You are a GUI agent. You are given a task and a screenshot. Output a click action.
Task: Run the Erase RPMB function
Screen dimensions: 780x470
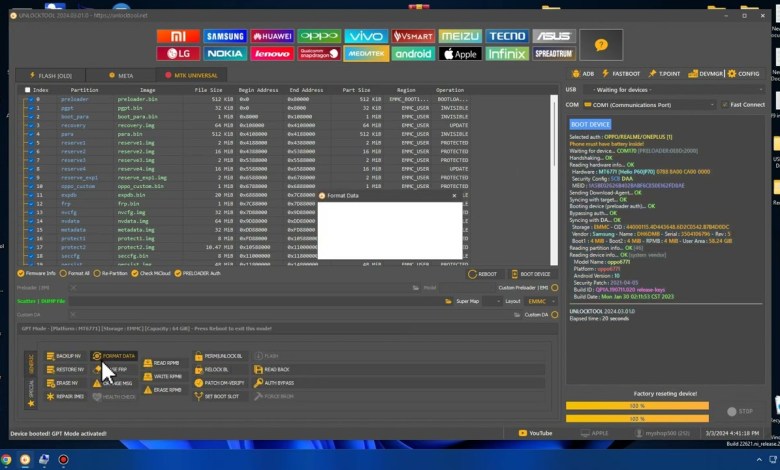click(x=163, y=390)
